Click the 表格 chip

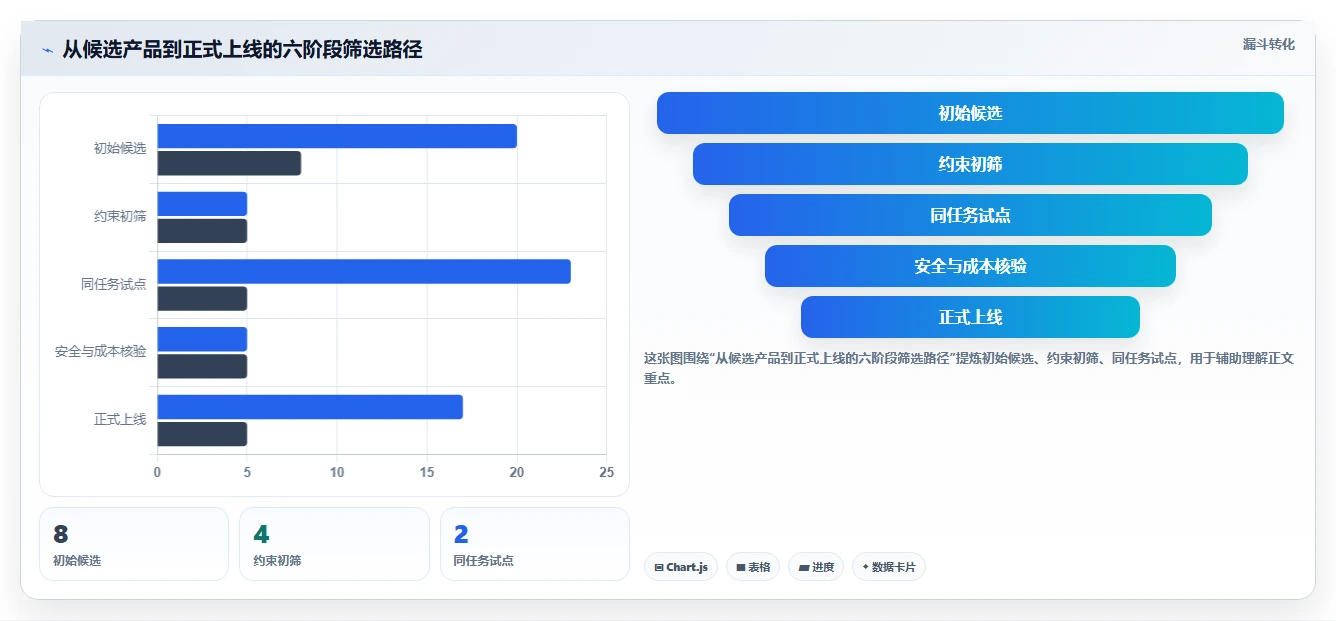(753, 567)
